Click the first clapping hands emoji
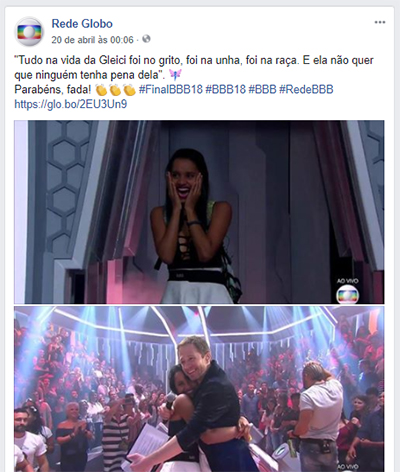Image resolution: width=400 pixels, height=472 pixels. (x=101, y=90)
